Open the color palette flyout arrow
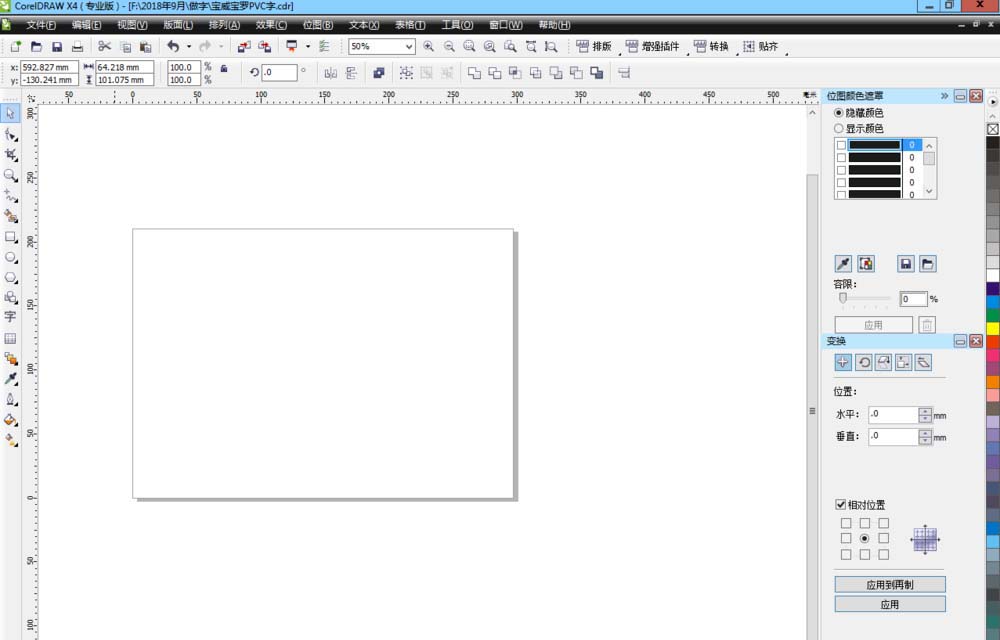The width and height of the screenshot is (1000, 640). coord(993,101)
